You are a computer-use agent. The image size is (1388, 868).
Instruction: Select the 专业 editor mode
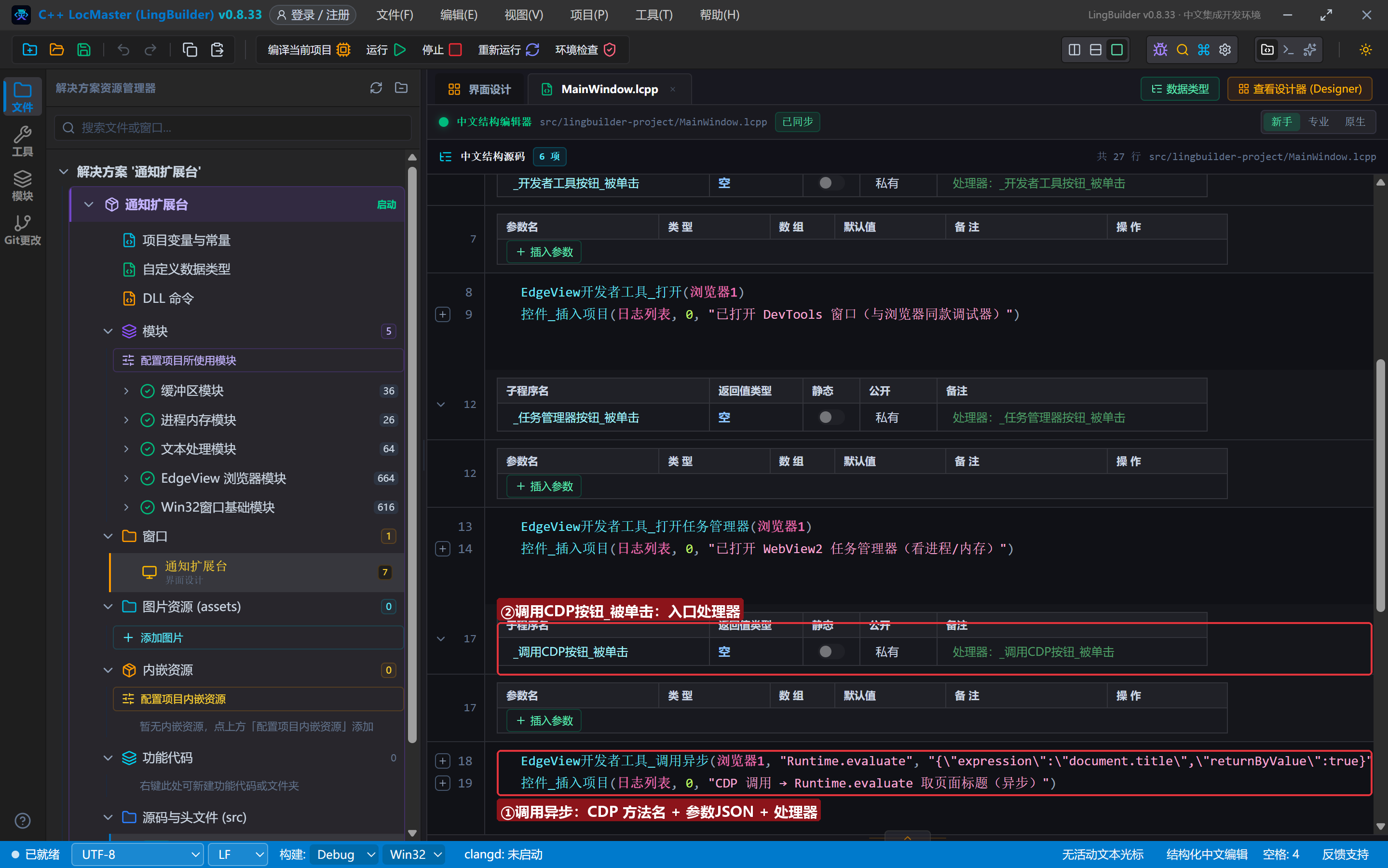[1318, 122]
